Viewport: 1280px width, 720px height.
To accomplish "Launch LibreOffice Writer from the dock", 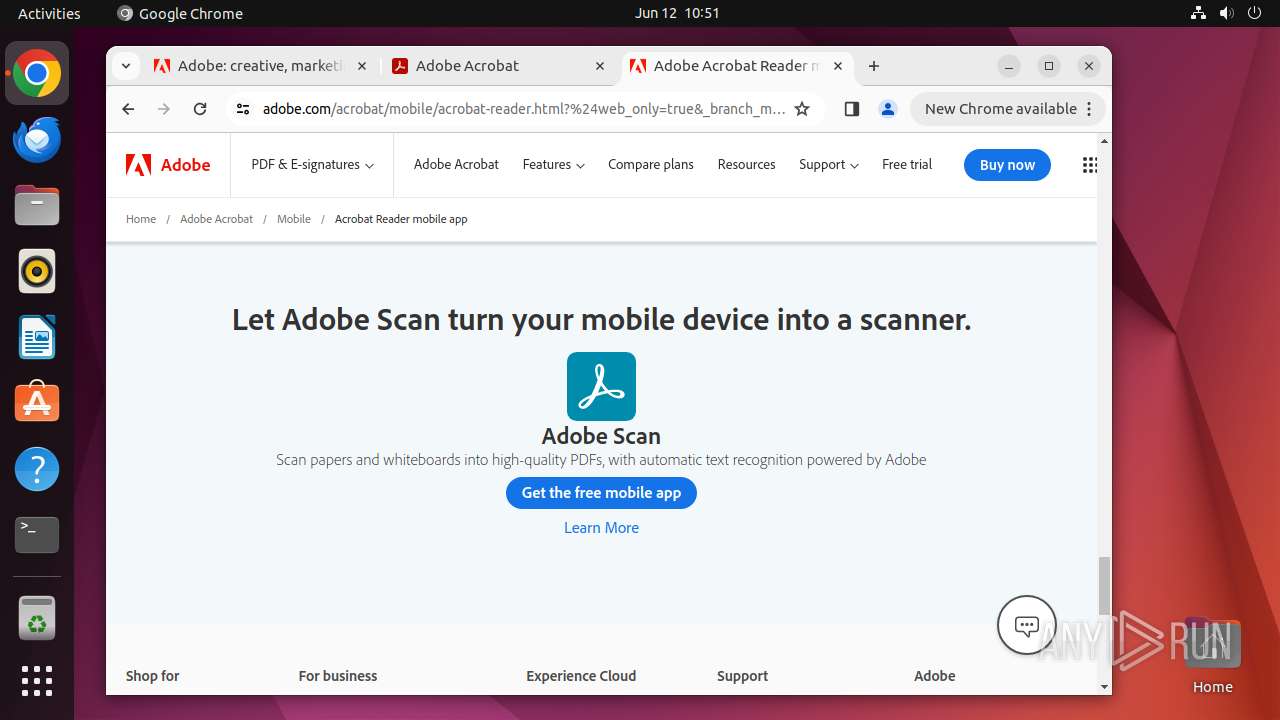I will click(x=37, y=337).
